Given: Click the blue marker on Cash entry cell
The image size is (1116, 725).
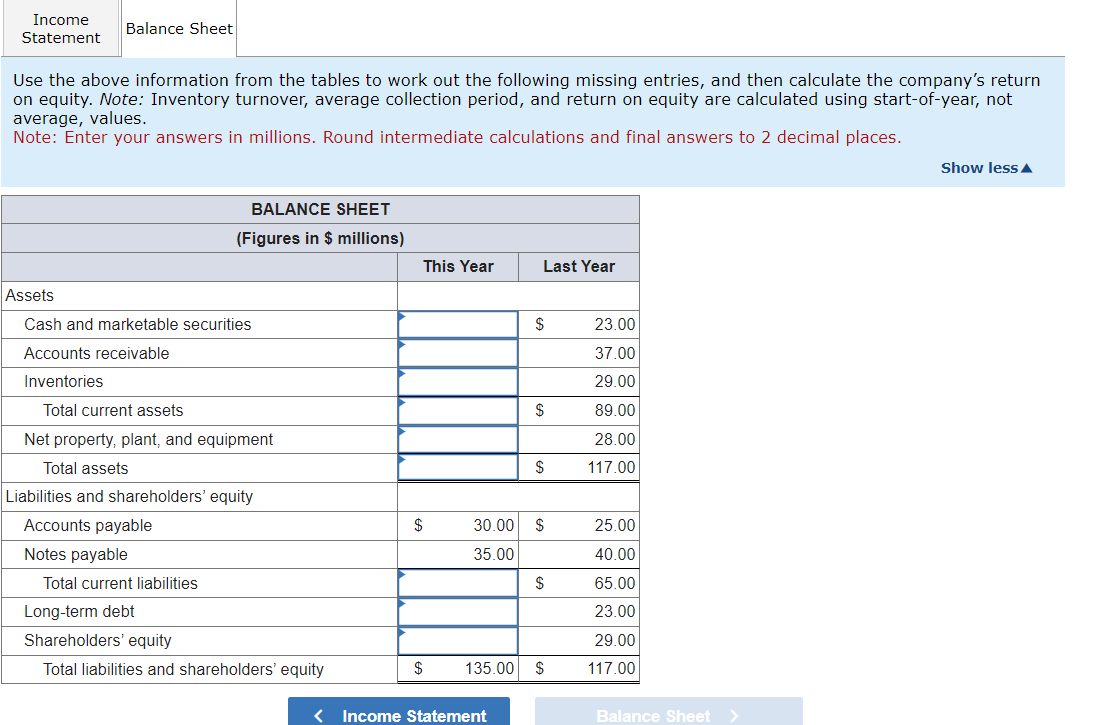Looking at the screenshot, I should tap(403, 317).
